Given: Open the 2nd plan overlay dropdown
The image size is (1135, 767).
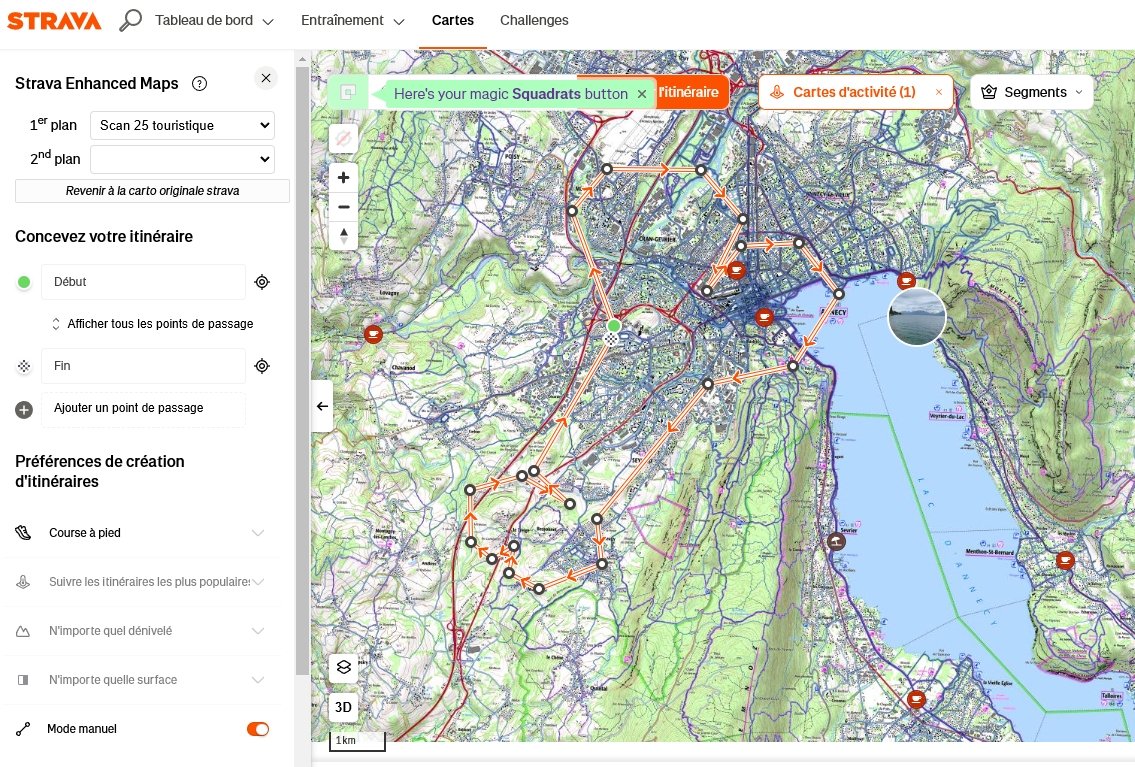Looking at the screenshot, I should coord(182,159).
